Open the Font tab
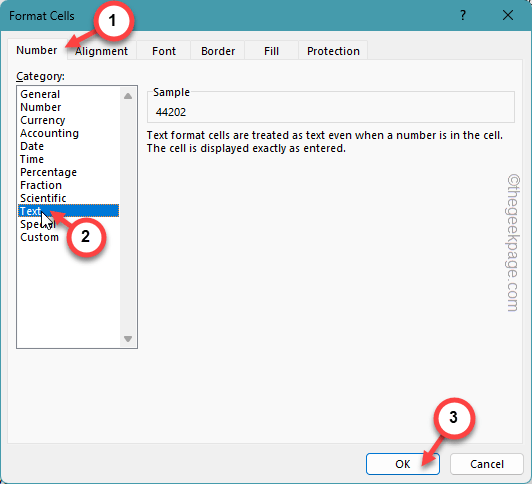This screenshot has height=484, width=532. (x=164, y=51)
